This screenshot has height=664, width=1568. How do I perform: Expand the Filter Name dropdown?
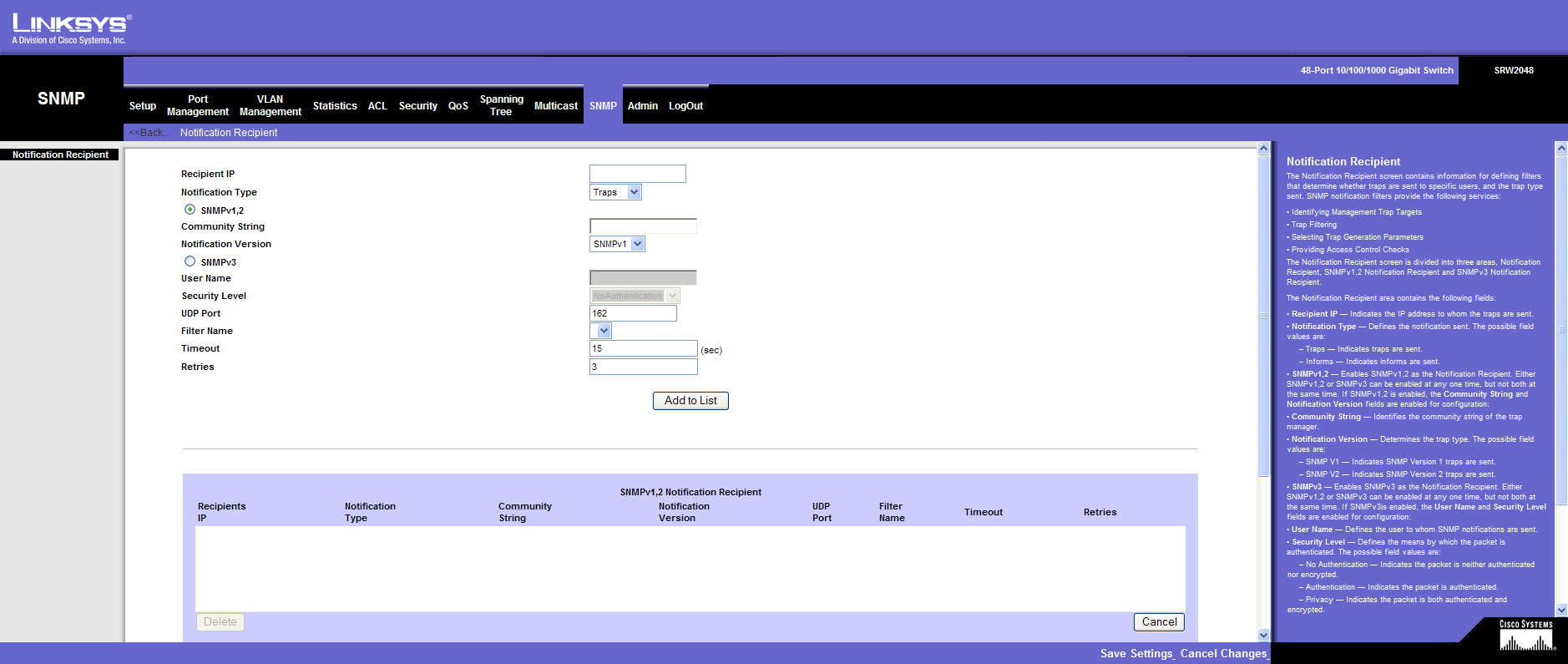[x=604, y=331]
